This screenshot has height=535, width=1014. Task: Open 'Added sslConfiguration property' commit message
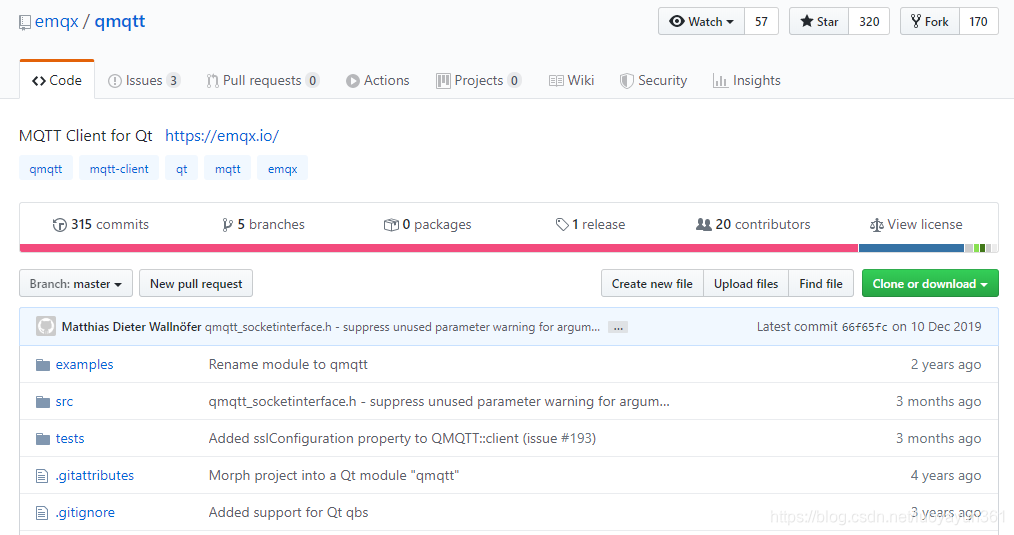point(402,438)
